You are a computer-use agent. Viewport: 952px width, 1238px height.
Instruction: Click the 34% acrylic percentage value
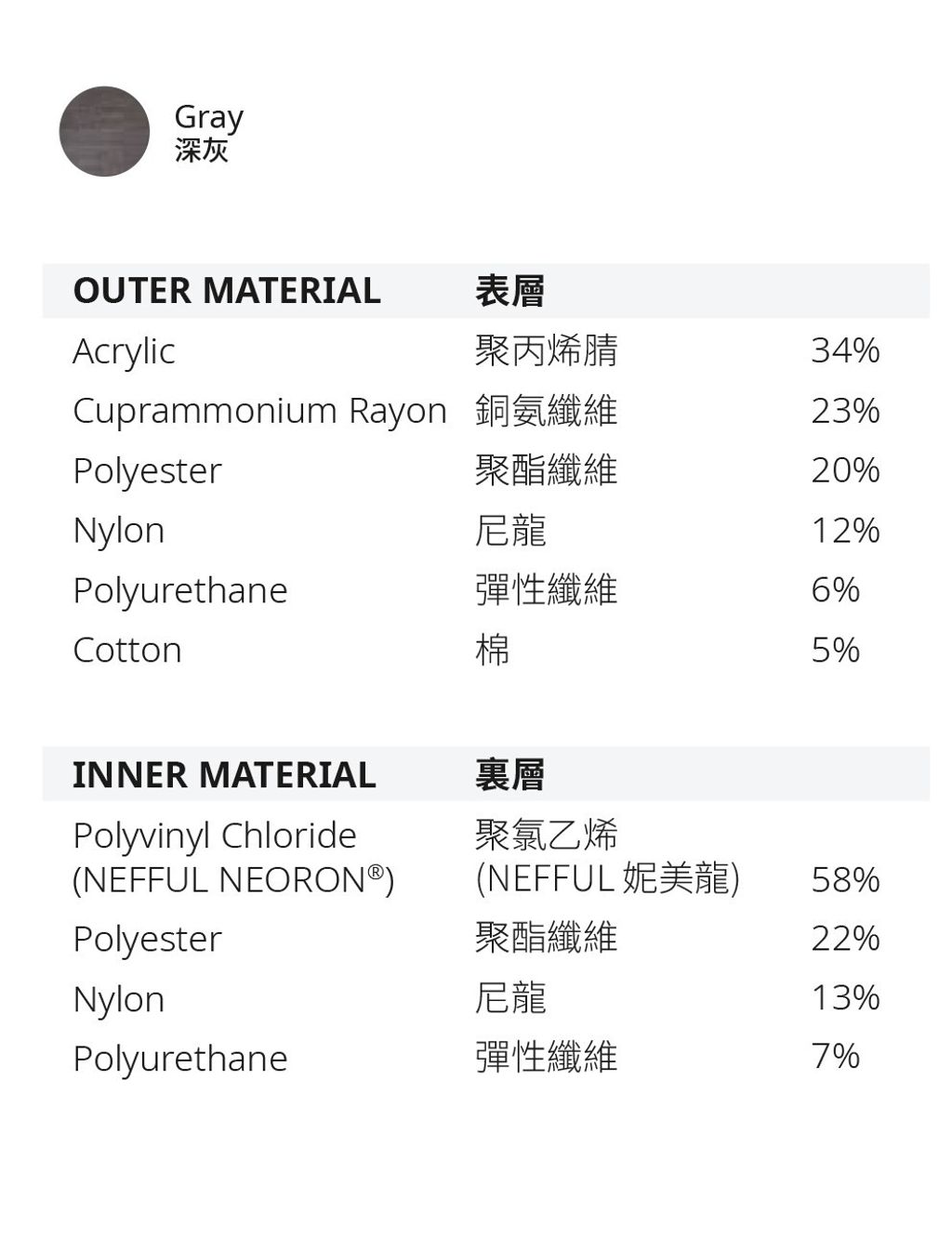(845, 350)
